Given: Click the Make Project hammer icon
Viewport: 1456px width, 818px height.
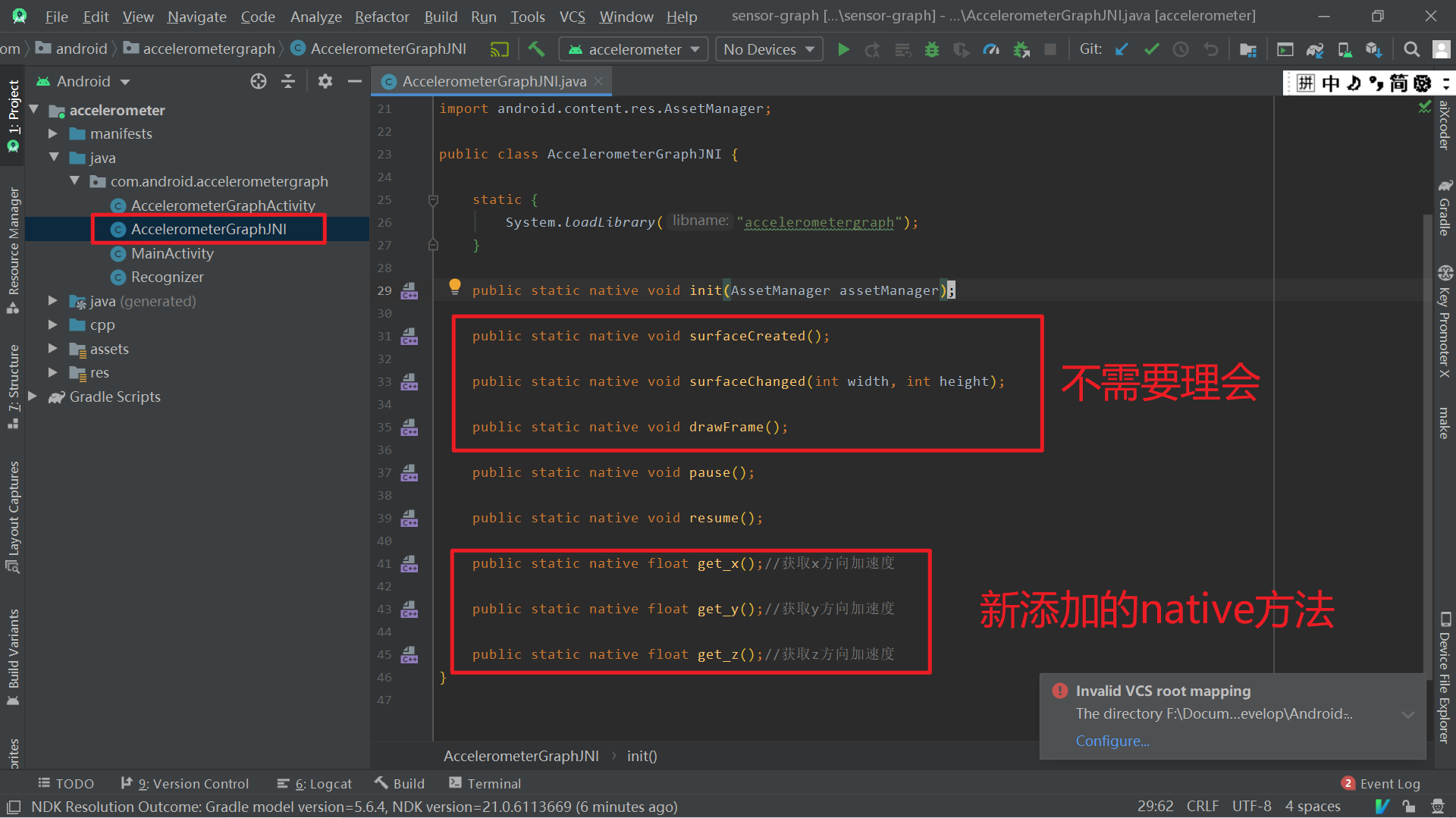Looking at the screenshot, I should [x=537, y=49].
